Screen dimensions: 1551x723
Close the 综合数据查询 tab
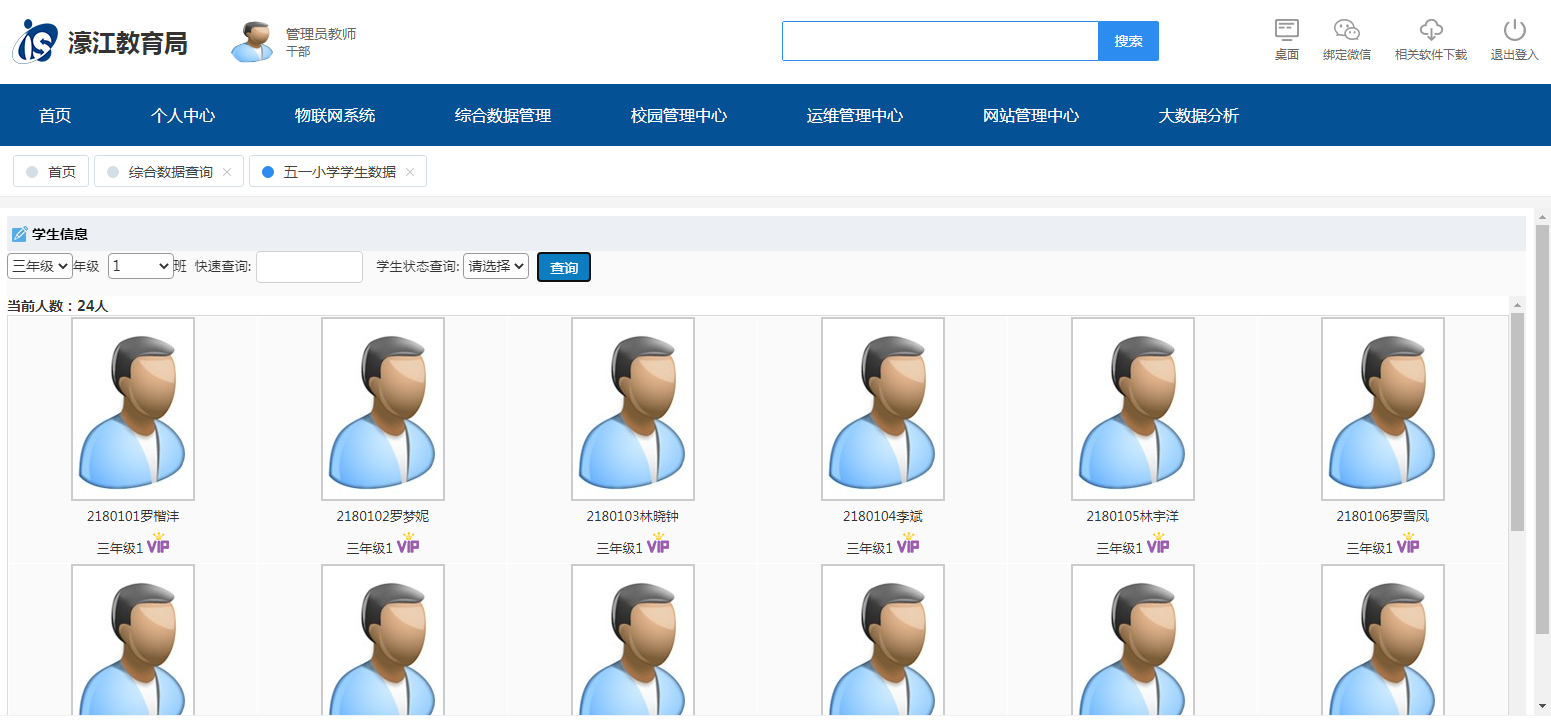coord(227,172)
